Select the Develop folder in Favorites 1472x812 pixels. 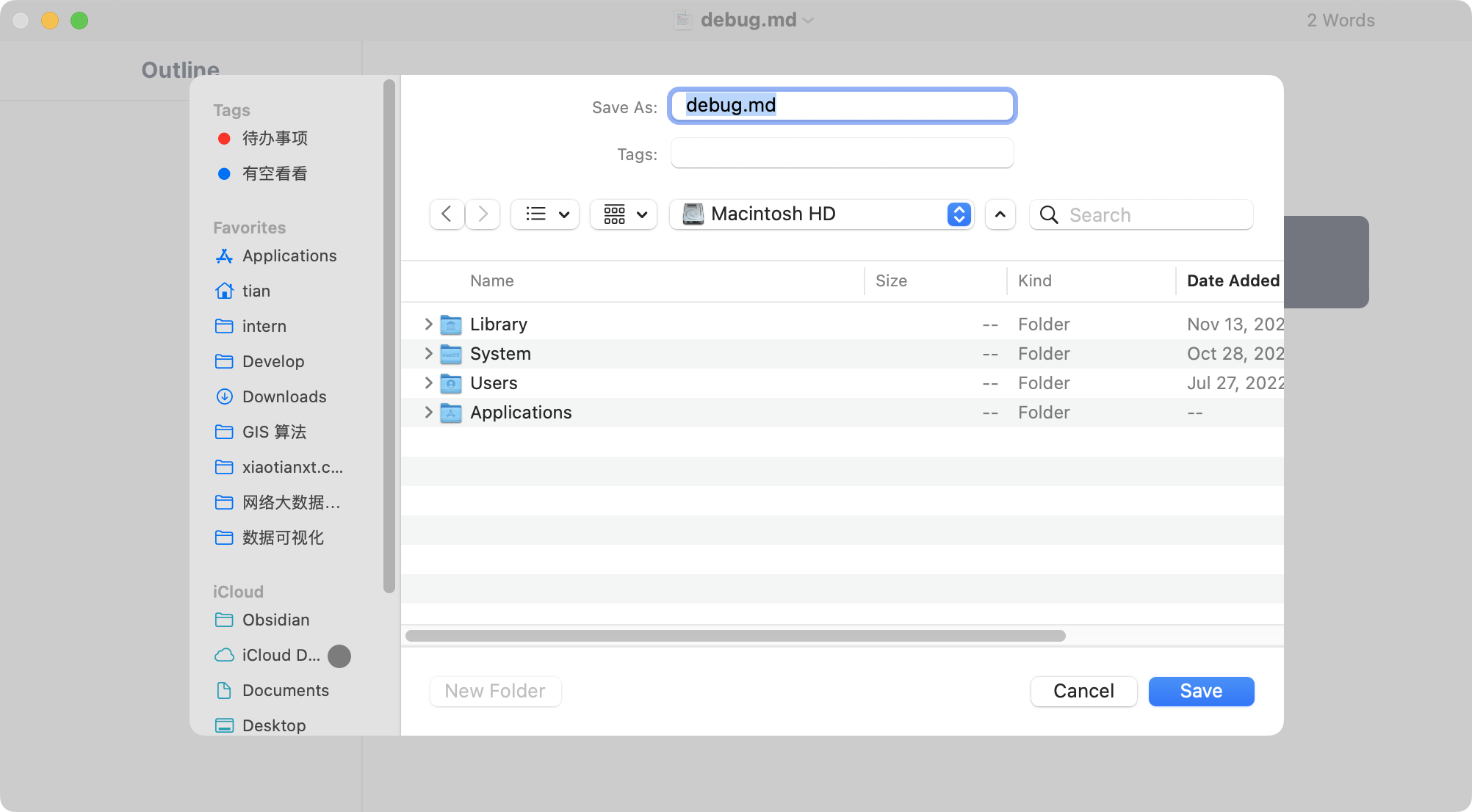(x=273, y=361)
